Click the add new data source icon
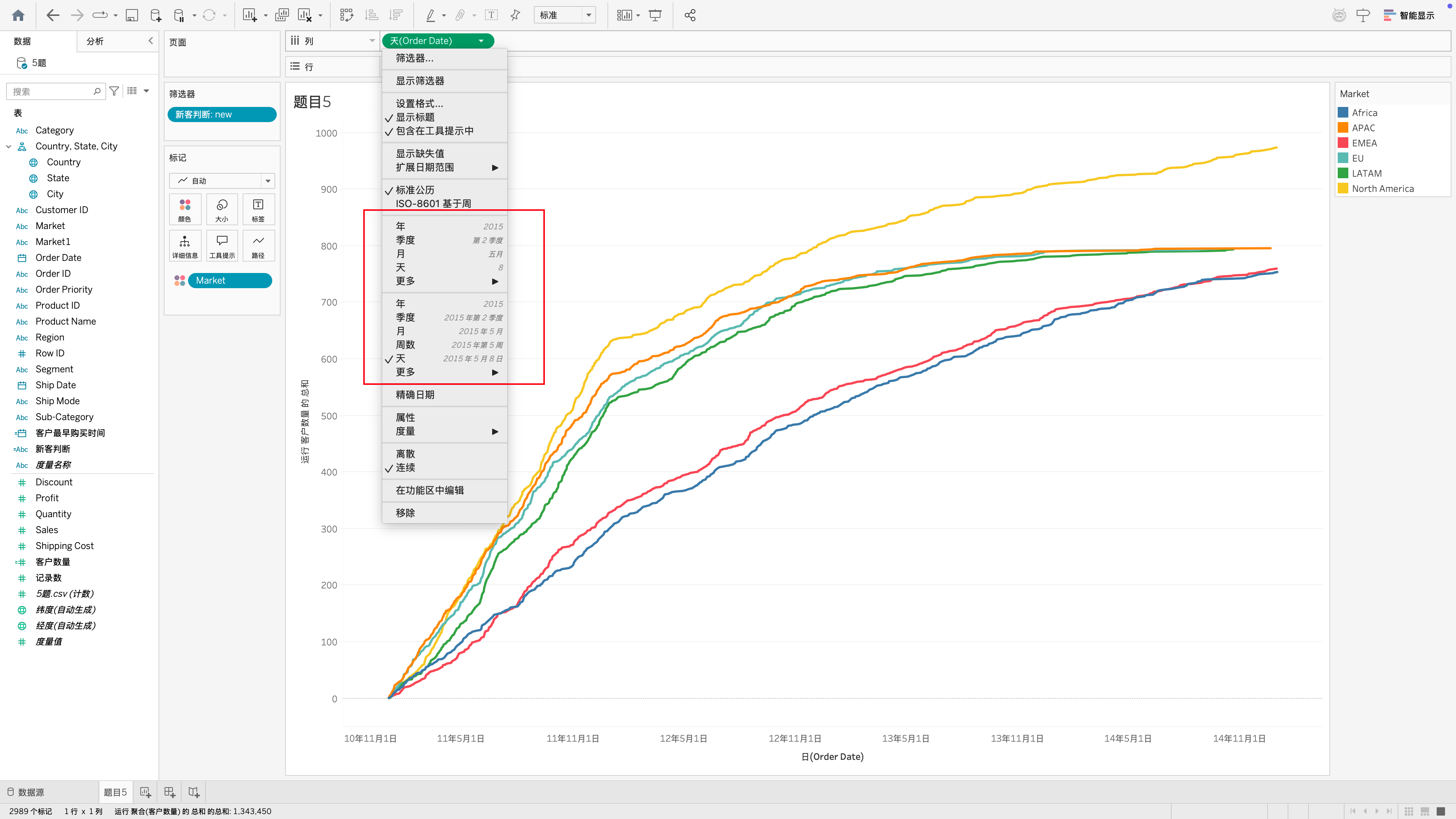The image size is (1456, 819). [155, 15]
